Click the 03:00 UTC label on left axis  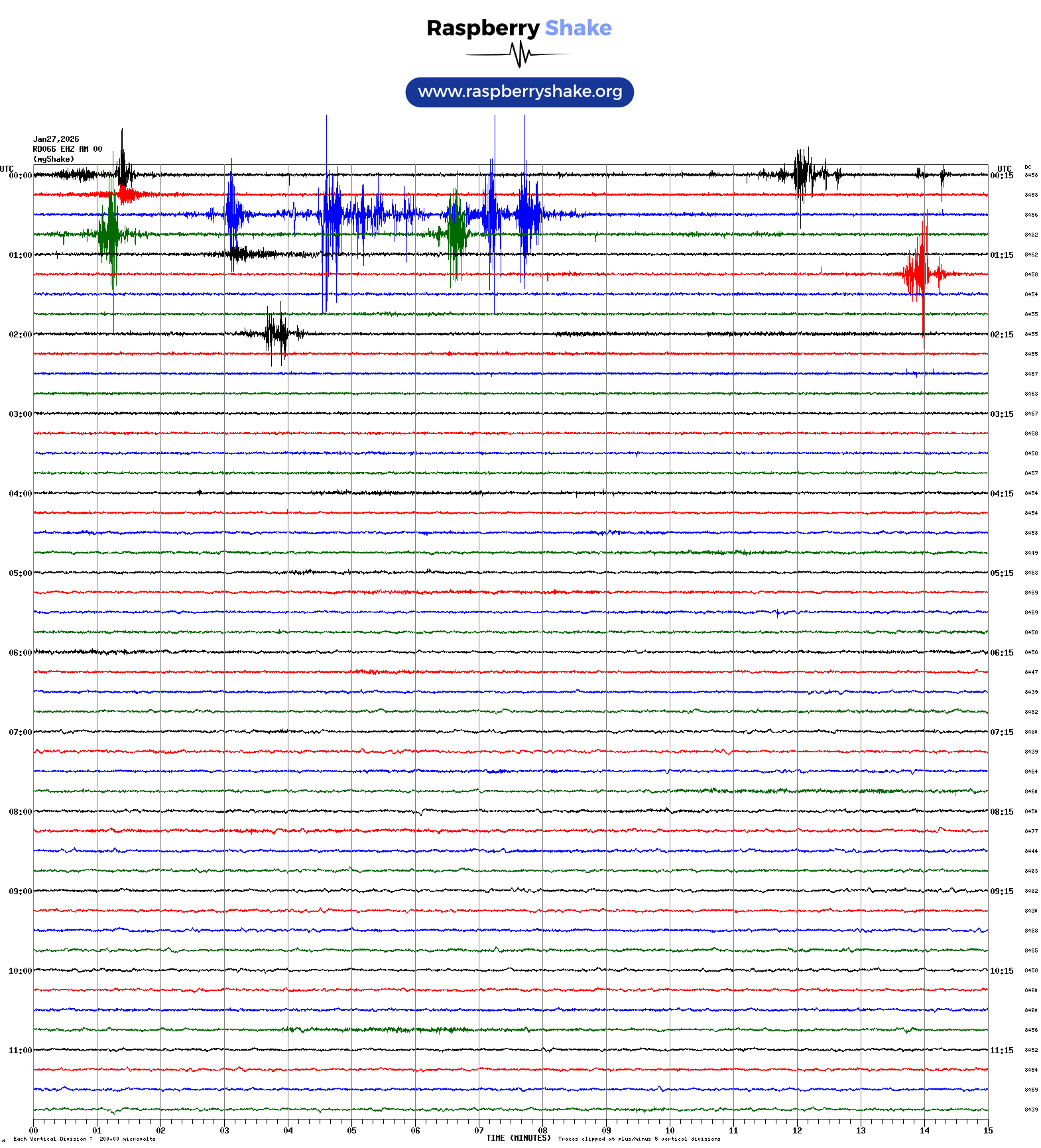[x=20, y=414]
